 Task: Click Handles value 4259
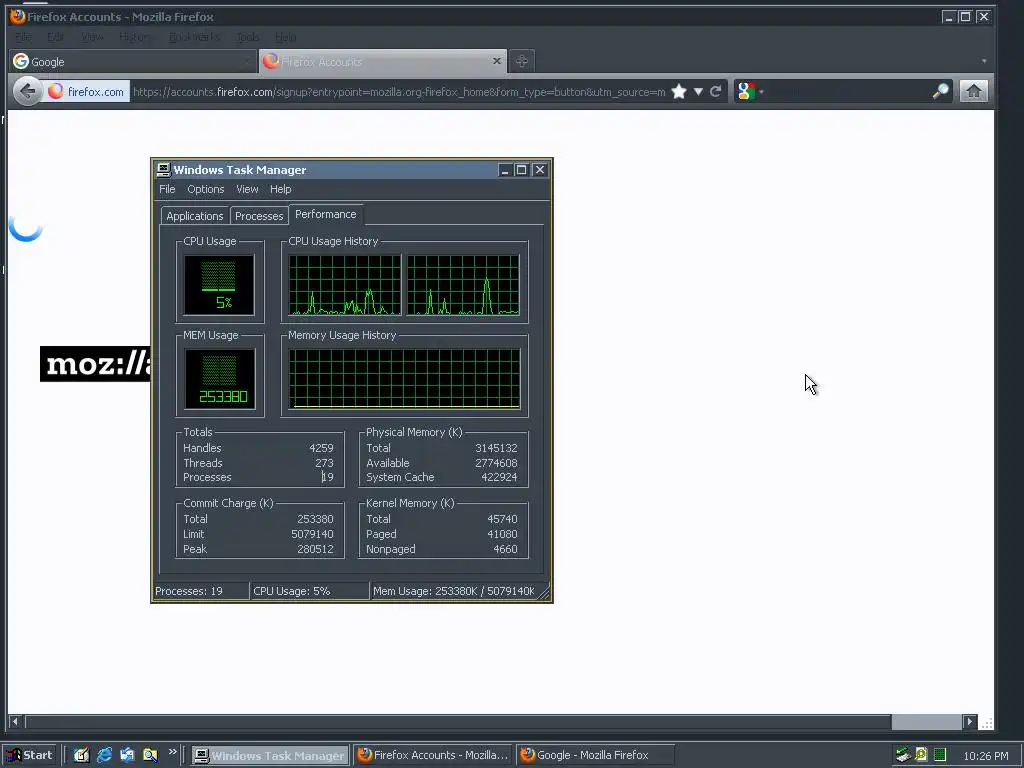point(321,448)
